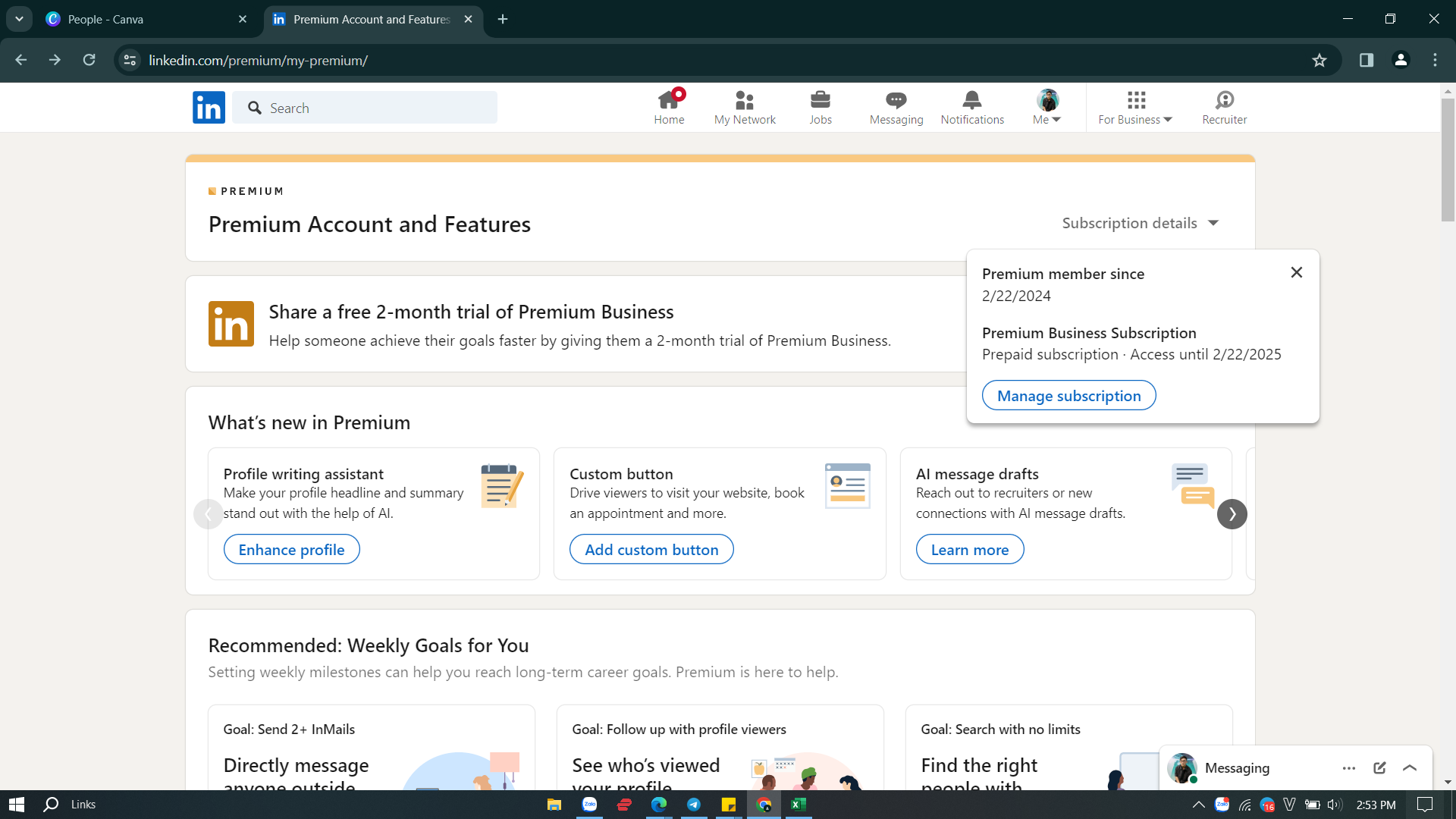Open Home feed from navigation bar
1456x819 pixels.
click(x=669, y=108)
